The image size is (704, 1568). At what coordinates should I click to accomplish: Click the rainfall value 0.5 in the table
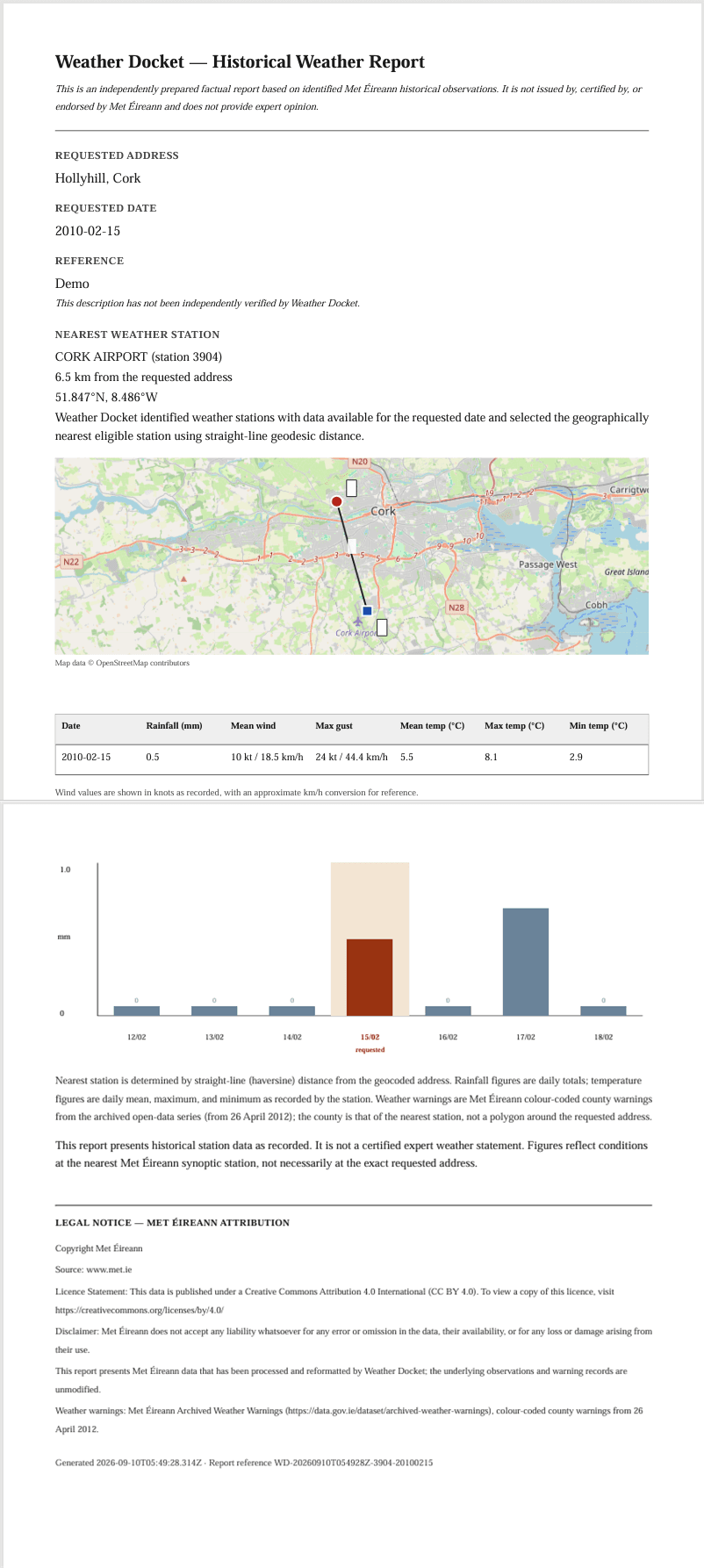point(153,757)
